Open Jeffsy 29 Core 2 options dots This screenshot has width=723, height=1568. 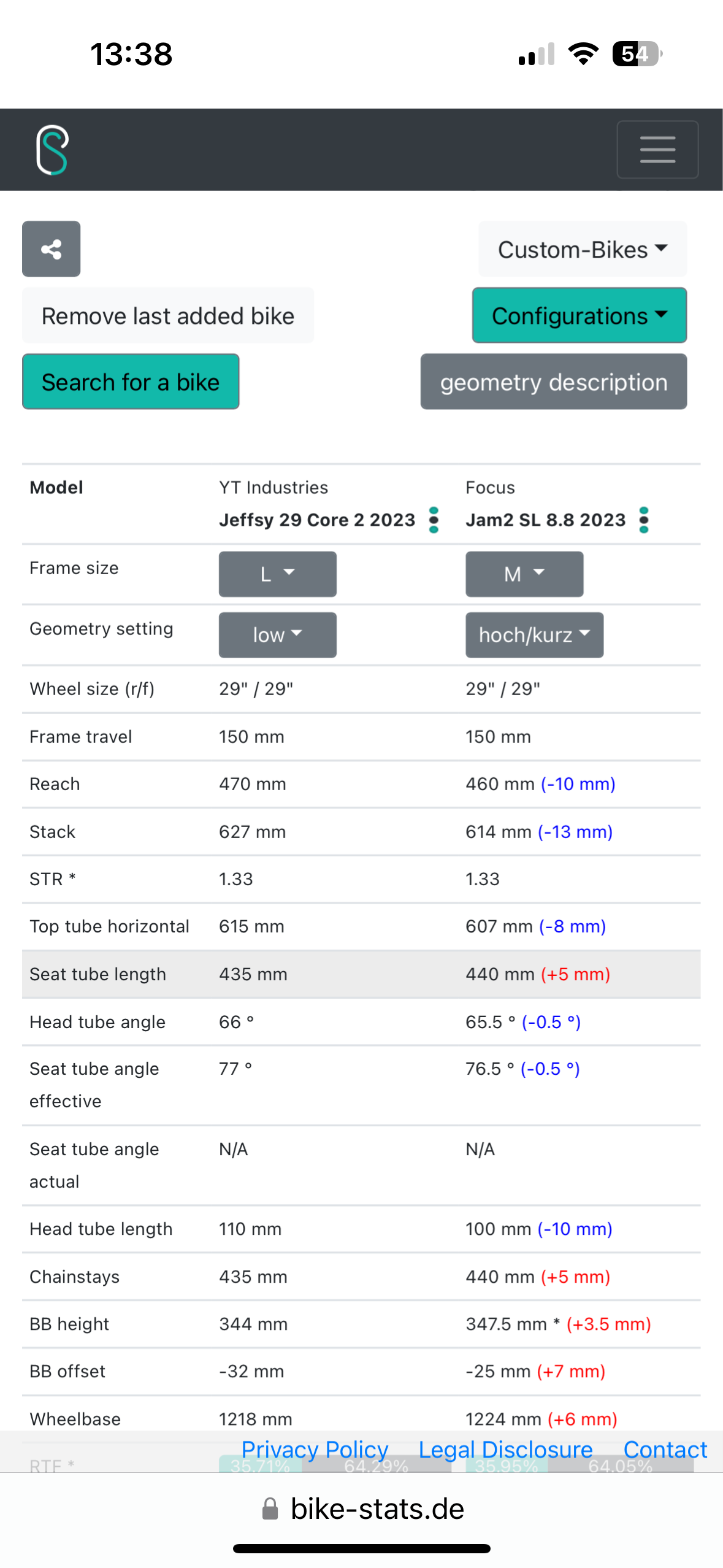coord(434,520)
